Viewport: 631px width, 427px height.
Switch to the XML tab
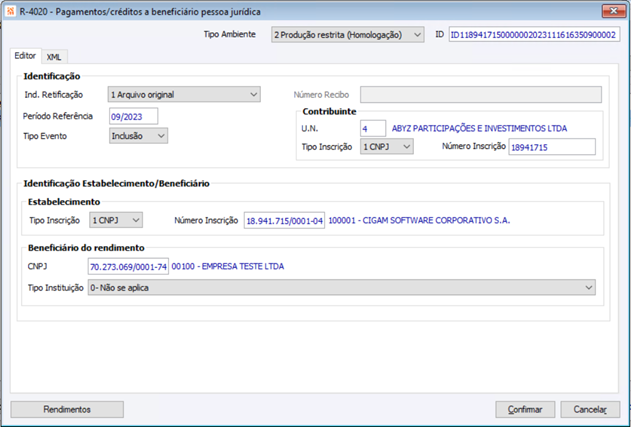(x=54, y=57)
